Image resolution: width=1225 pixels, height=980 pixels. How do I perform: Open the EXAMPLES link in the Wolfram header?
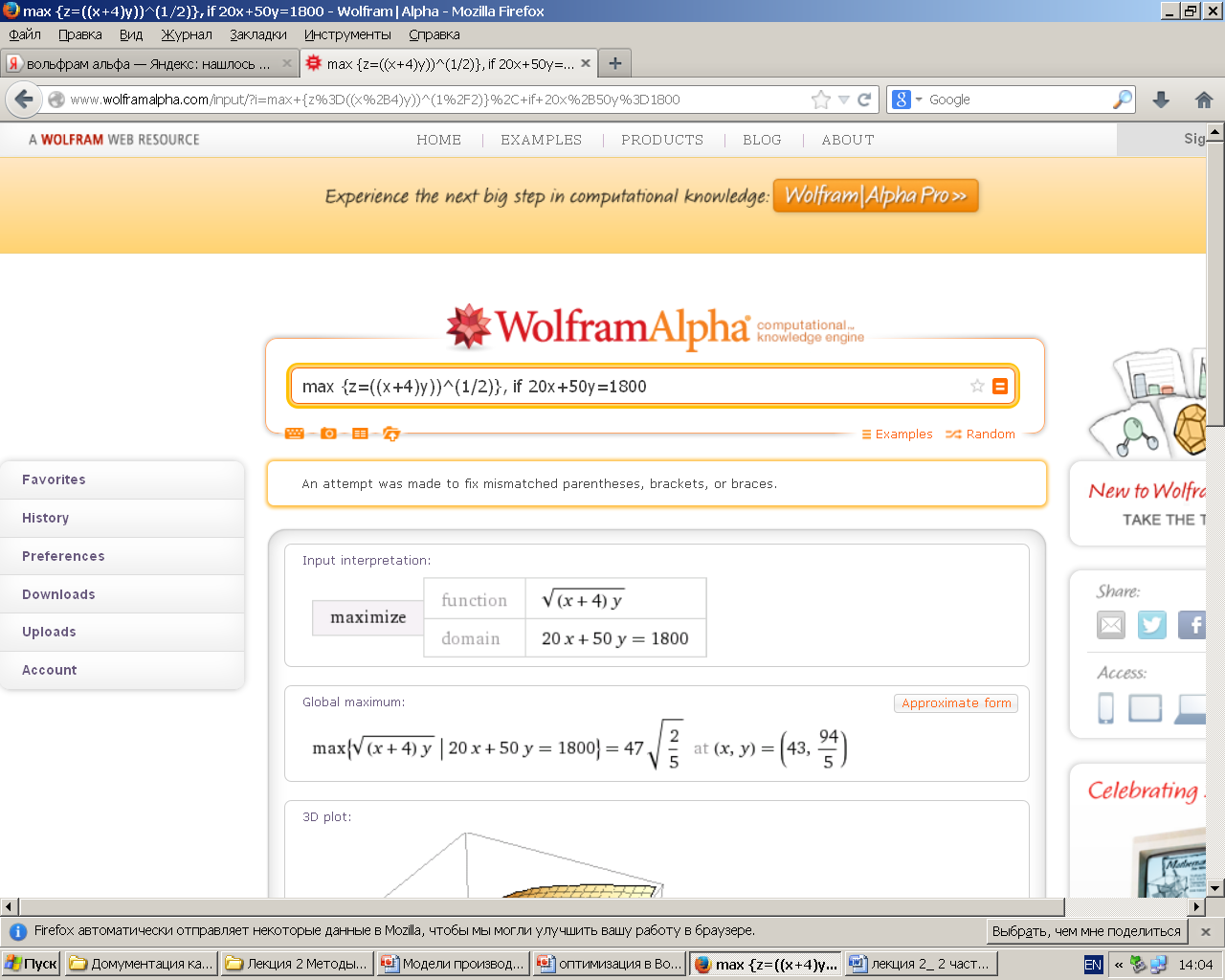coord(541,140)
